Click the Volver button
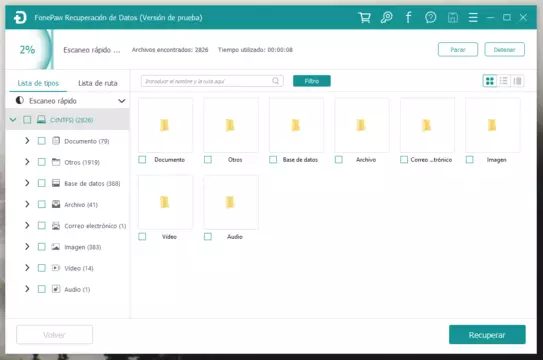Screen dimensions: 543x360 click(x=54, y=335)
